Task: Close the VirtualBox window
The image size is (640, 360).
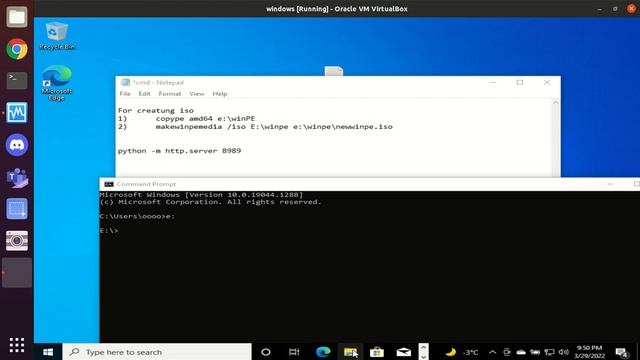Action: coord(631,9)
